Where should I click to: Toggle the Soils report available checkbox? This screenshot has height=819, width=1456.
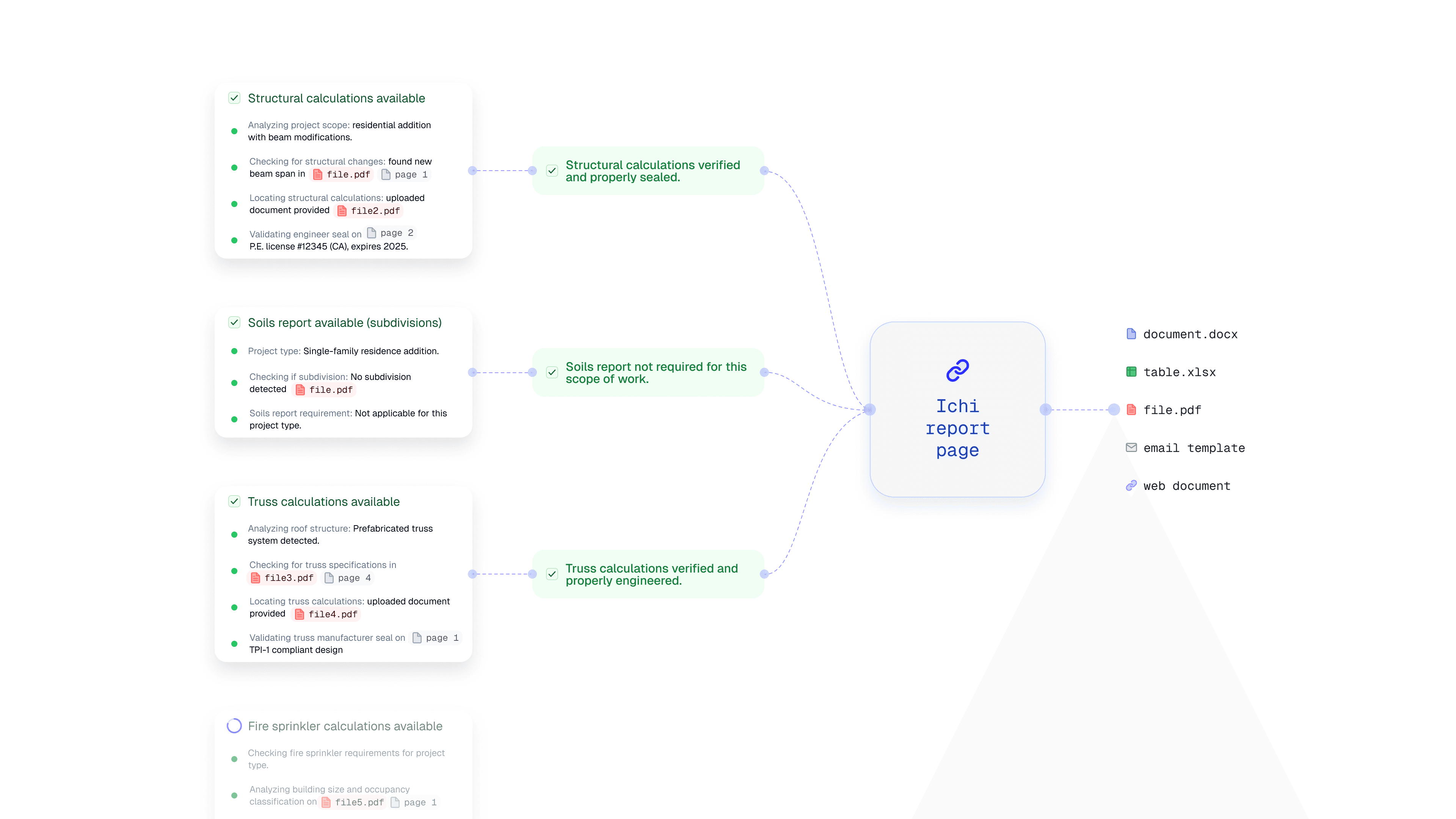pos(234,322)
